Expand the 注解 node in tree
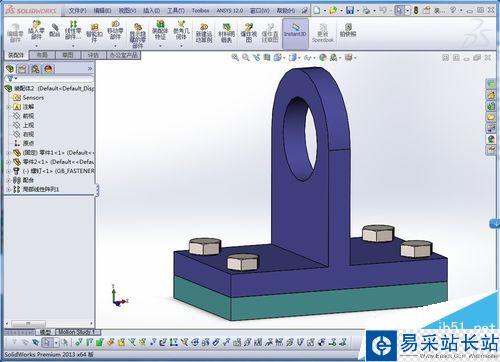 point(9,107)
